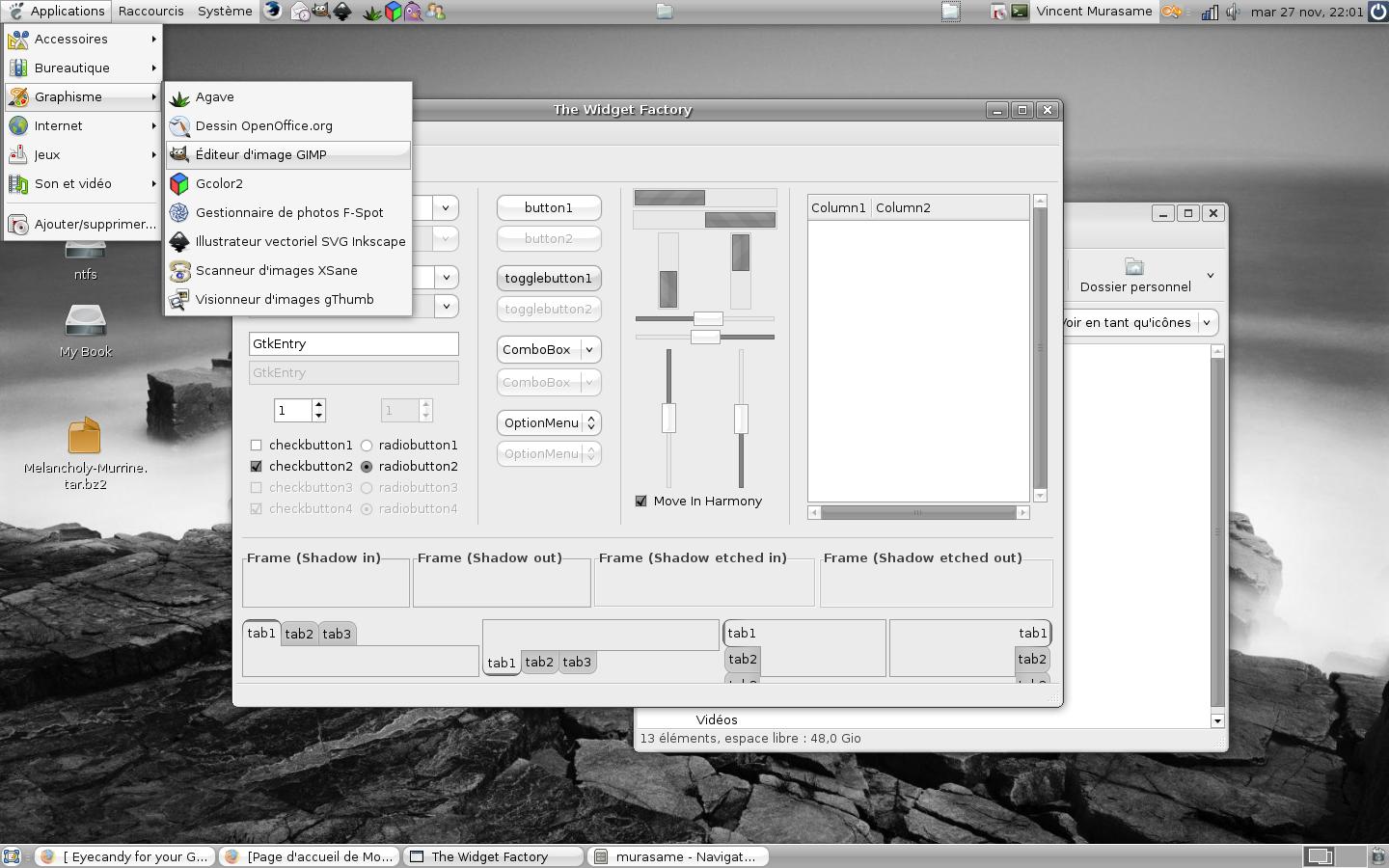Open the terminal launcher in top panel

click(x=1019, y=12)
